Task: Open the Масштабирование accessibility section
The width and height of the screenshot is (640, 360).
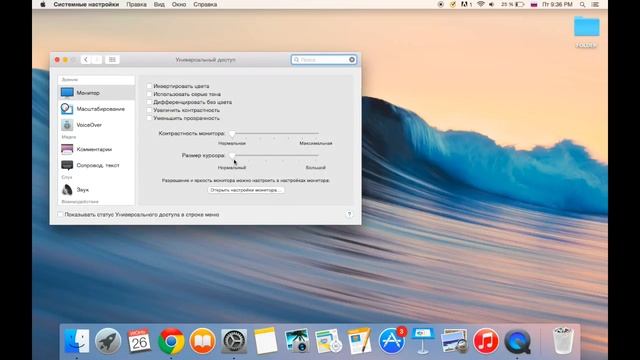Action: pyautogui.click(x=96, y=109)
